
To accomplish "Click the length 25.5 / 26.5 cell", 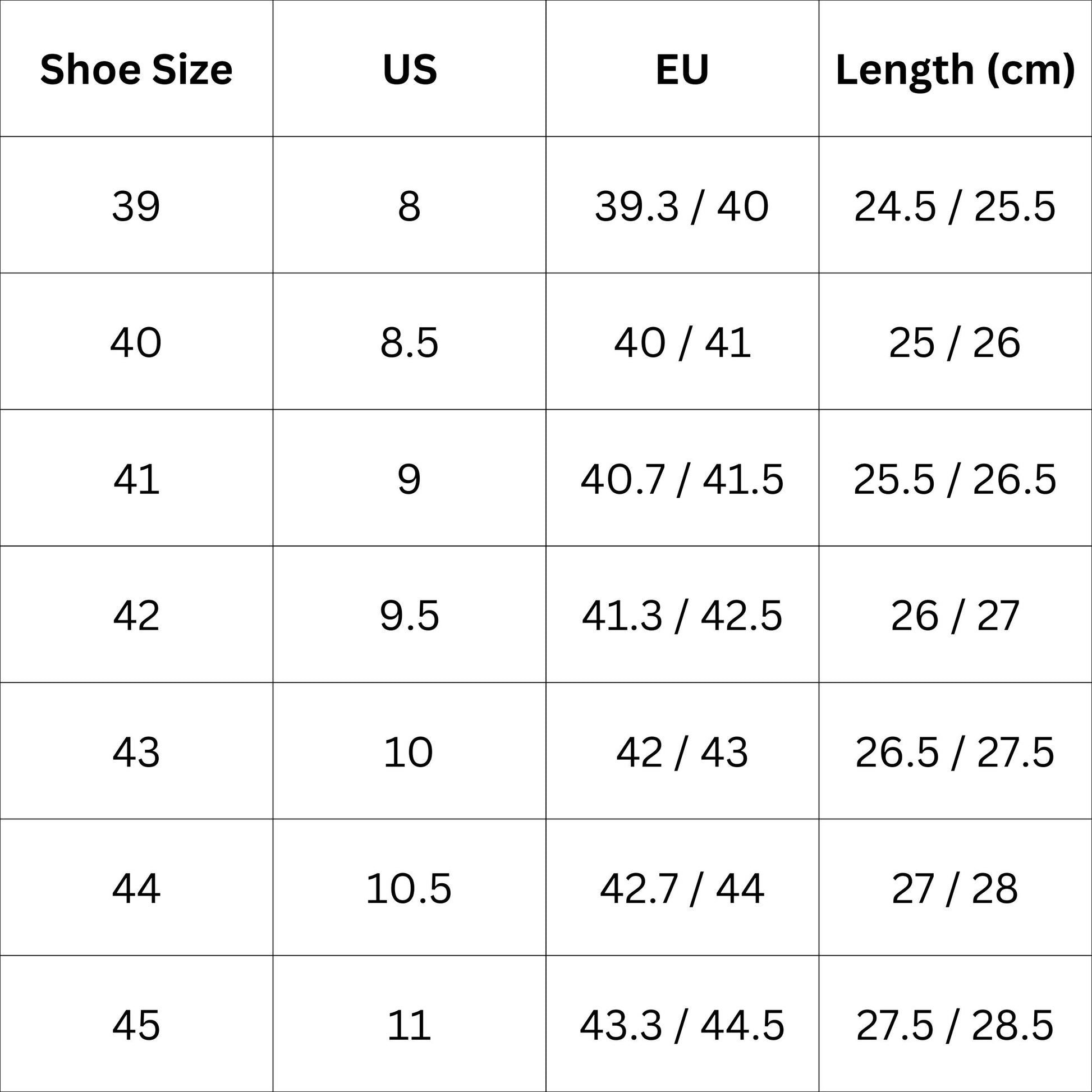I will tap(955, 479).
